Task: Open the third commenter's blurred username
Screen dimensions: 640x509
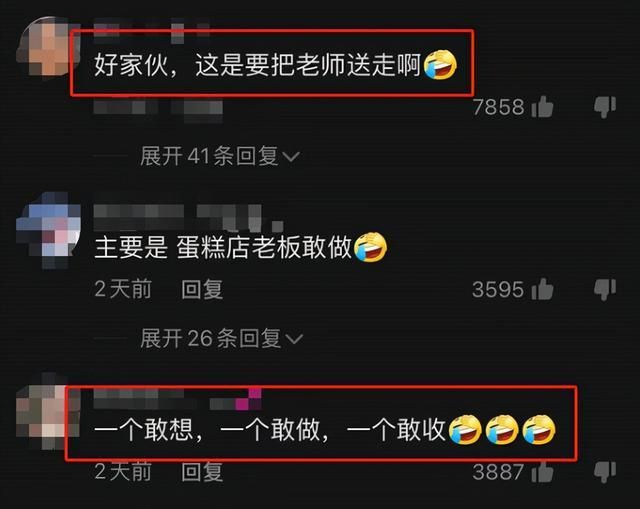Action: (x=178, y=399)
